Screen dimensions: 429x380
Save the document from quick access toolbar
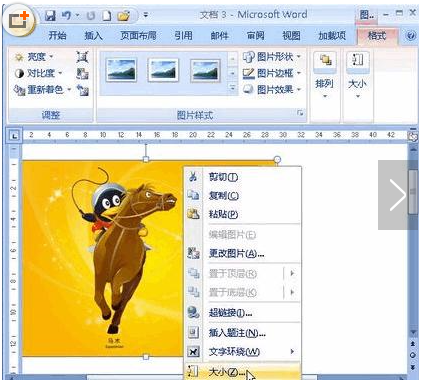[50, 15]
